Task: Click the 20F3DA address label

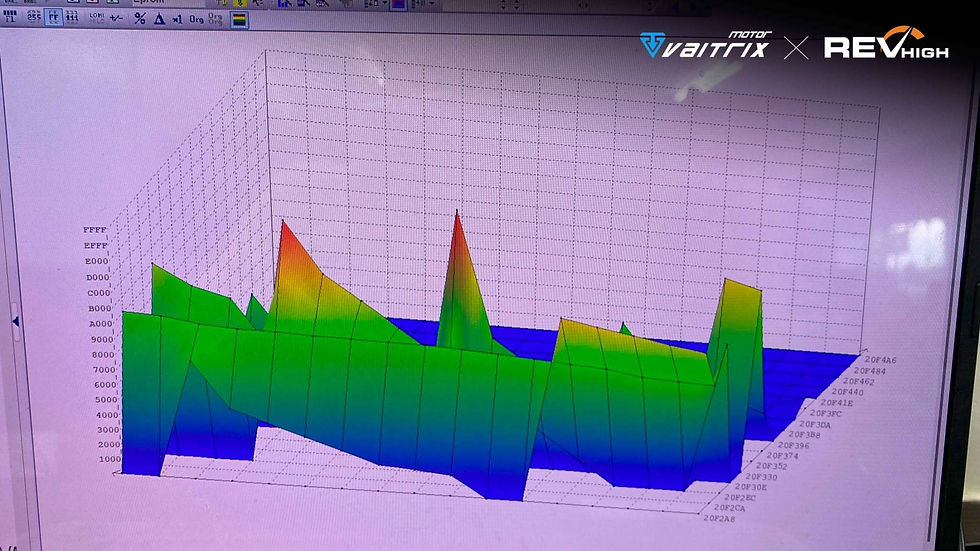Action: (815, 425)
